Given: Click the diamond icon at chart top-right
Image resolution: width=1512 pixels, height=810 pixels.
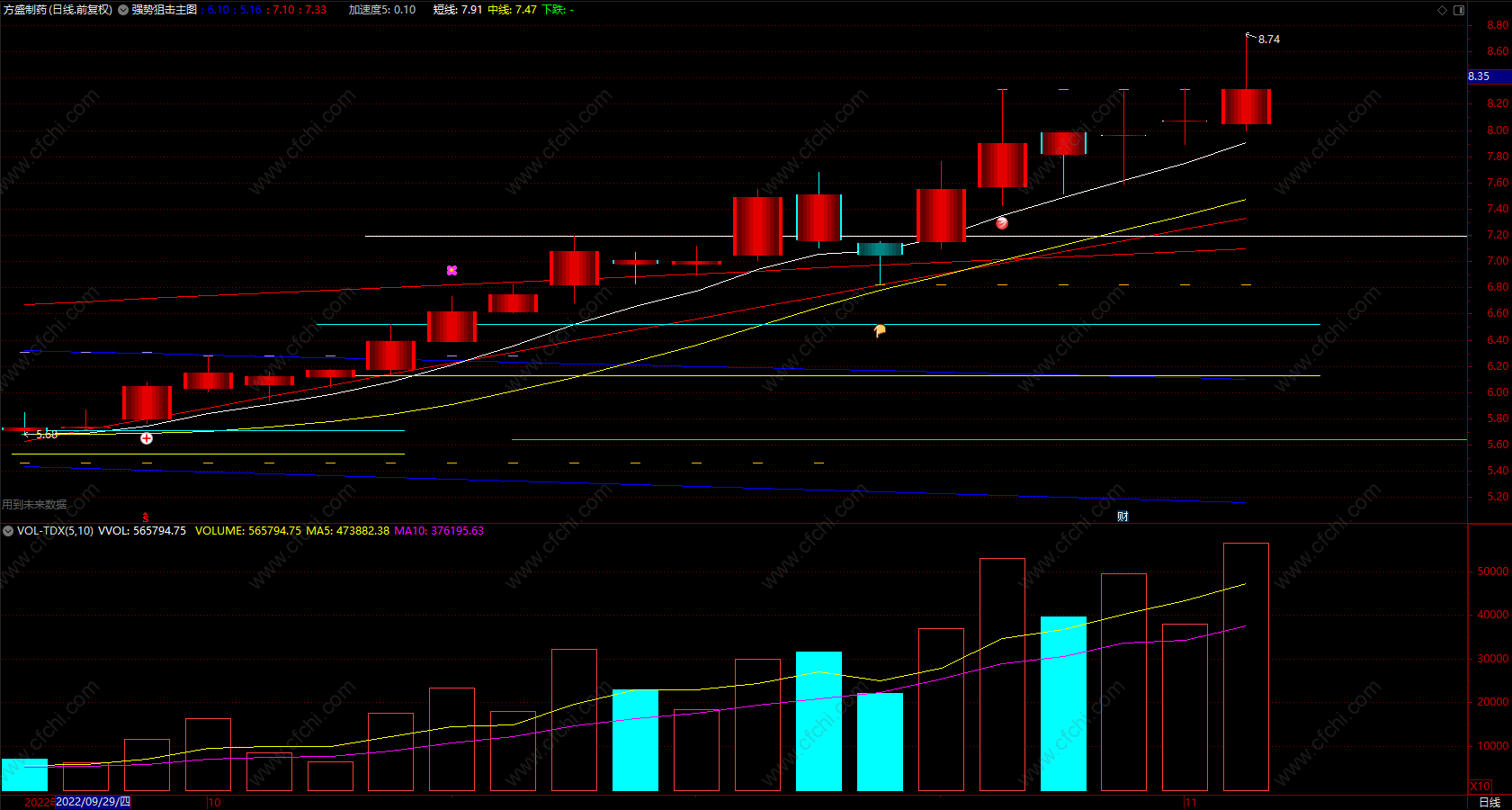Looking at the screenshot, I should click(x=1442, y=10).
